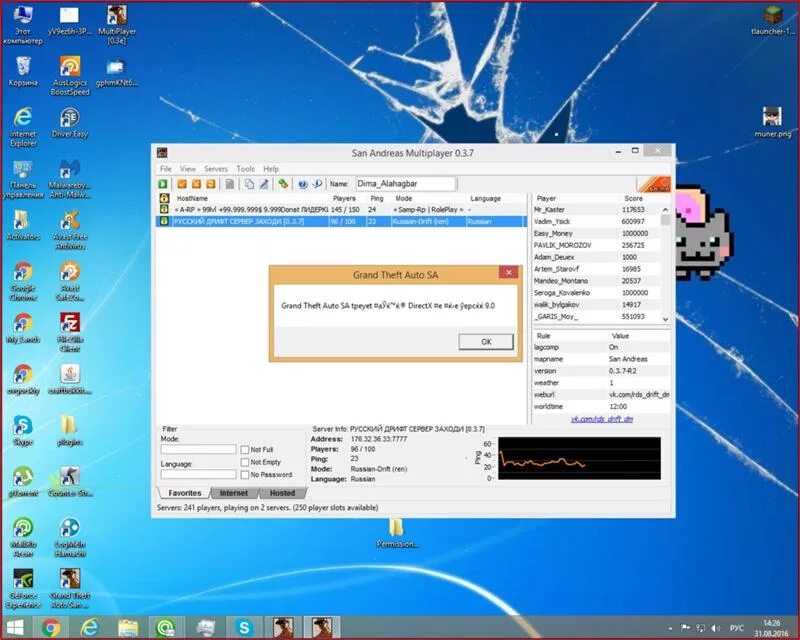Enable the Not Empty filter checkbox
This screenshot has width=800, height=640.
point(245,462)
